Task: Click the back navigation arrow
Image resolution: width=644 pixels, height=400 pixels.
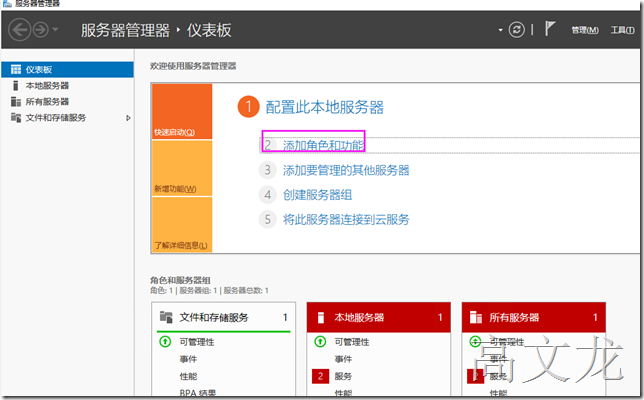Action: (19, 30)
